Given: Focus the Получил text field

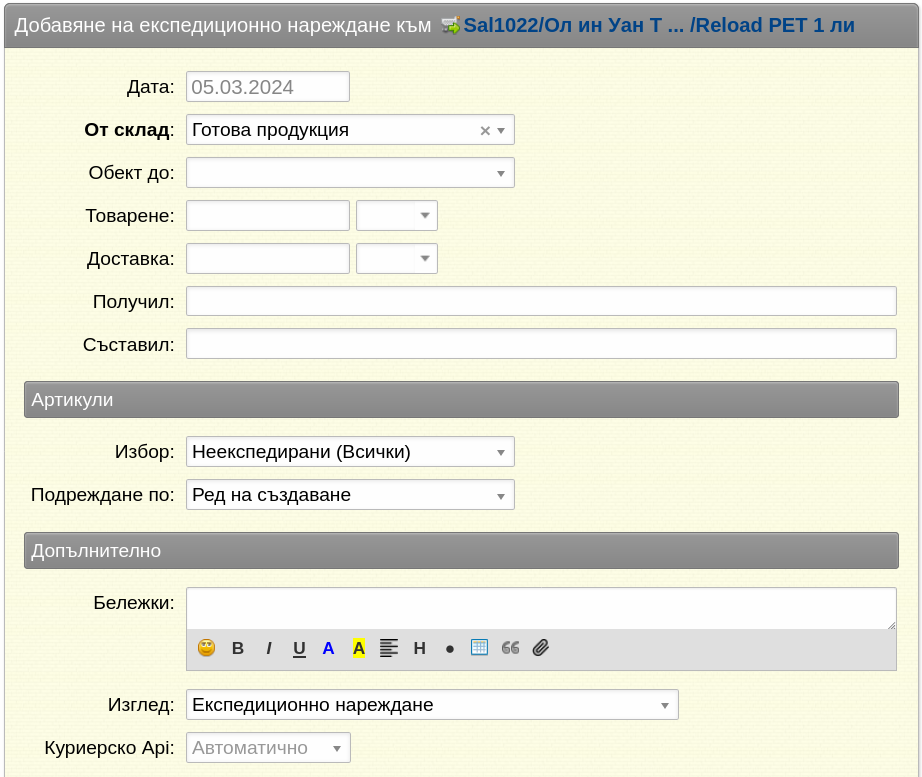Looking at the screenshot, I should (542, 301).
